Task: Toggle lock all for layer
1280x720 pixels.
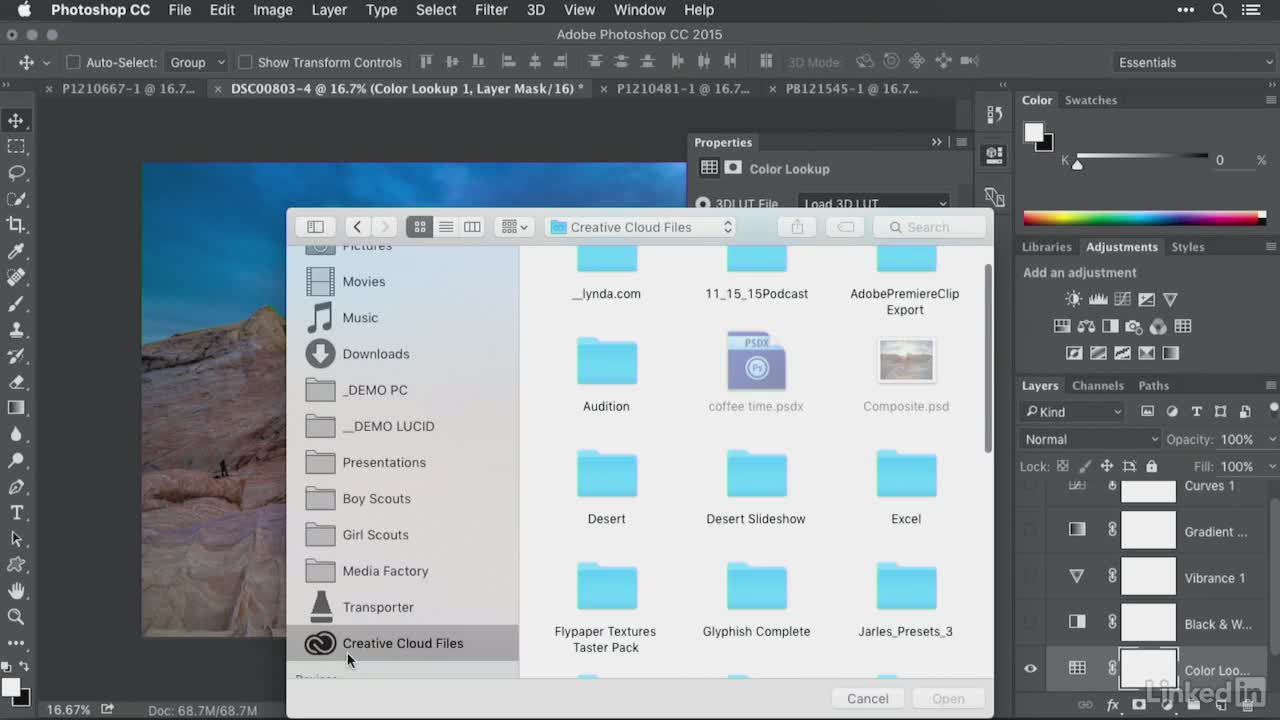Action: [1151, 466]
